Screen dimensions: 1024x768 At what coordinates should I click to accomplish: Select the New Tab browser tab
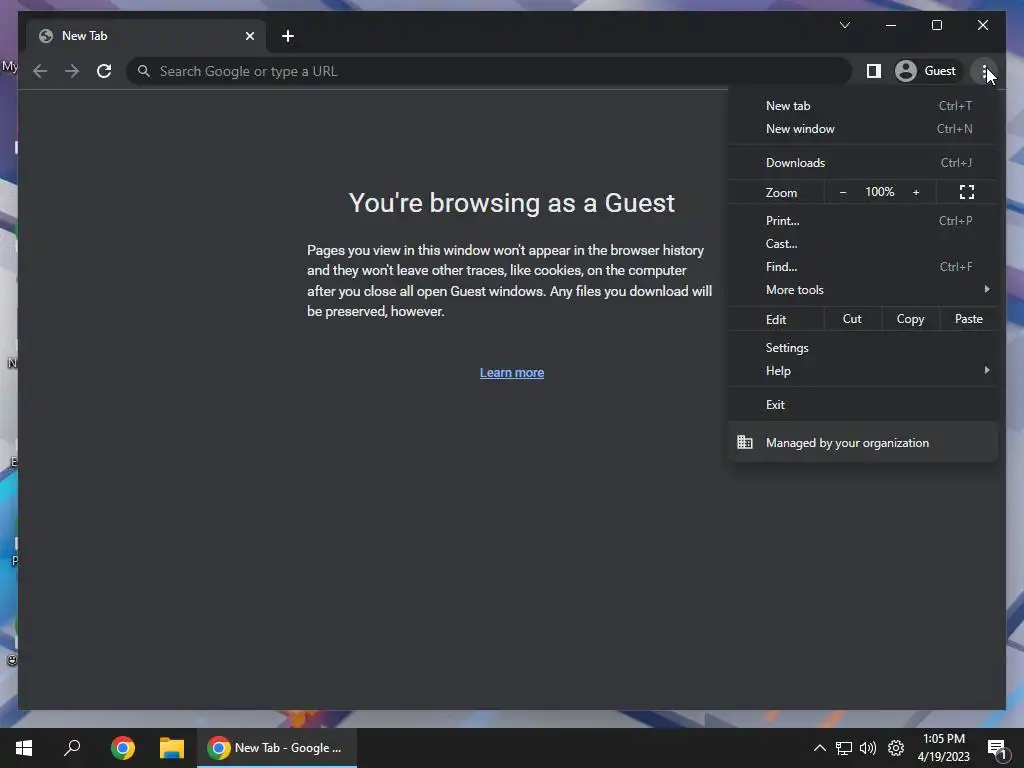click(146, 36)
